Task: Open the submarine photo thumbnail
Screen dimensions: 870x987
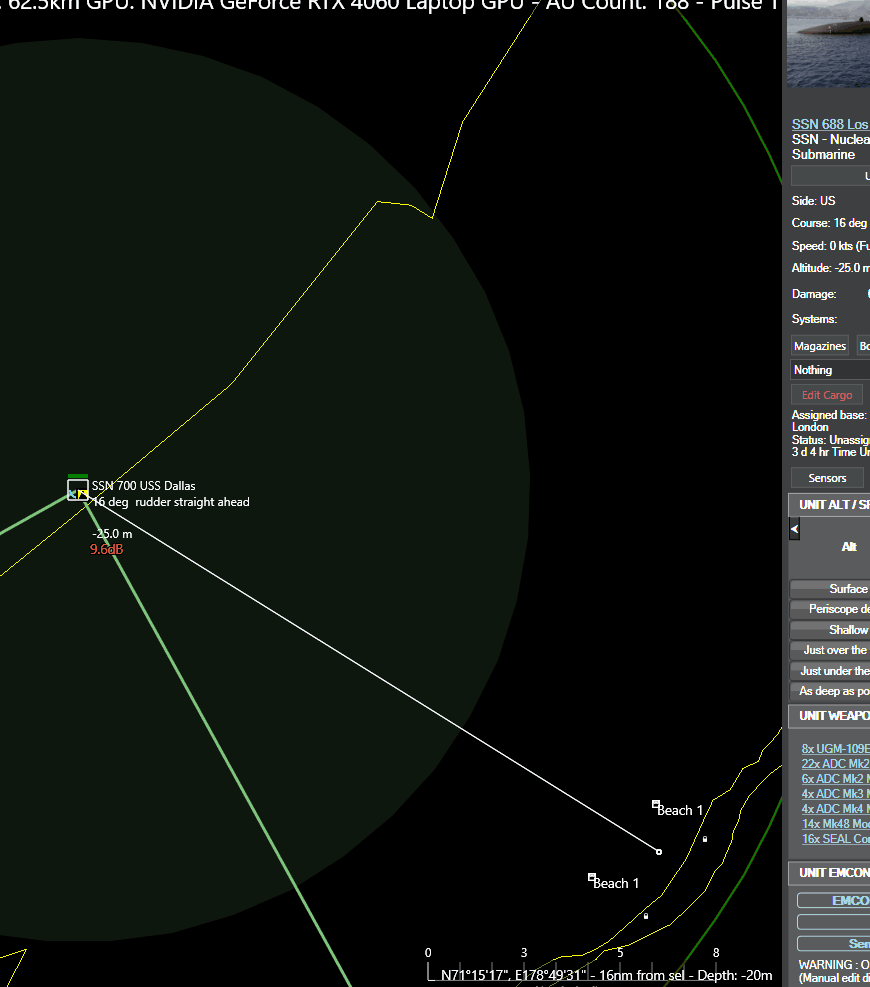Action: (x=828, y=43)
